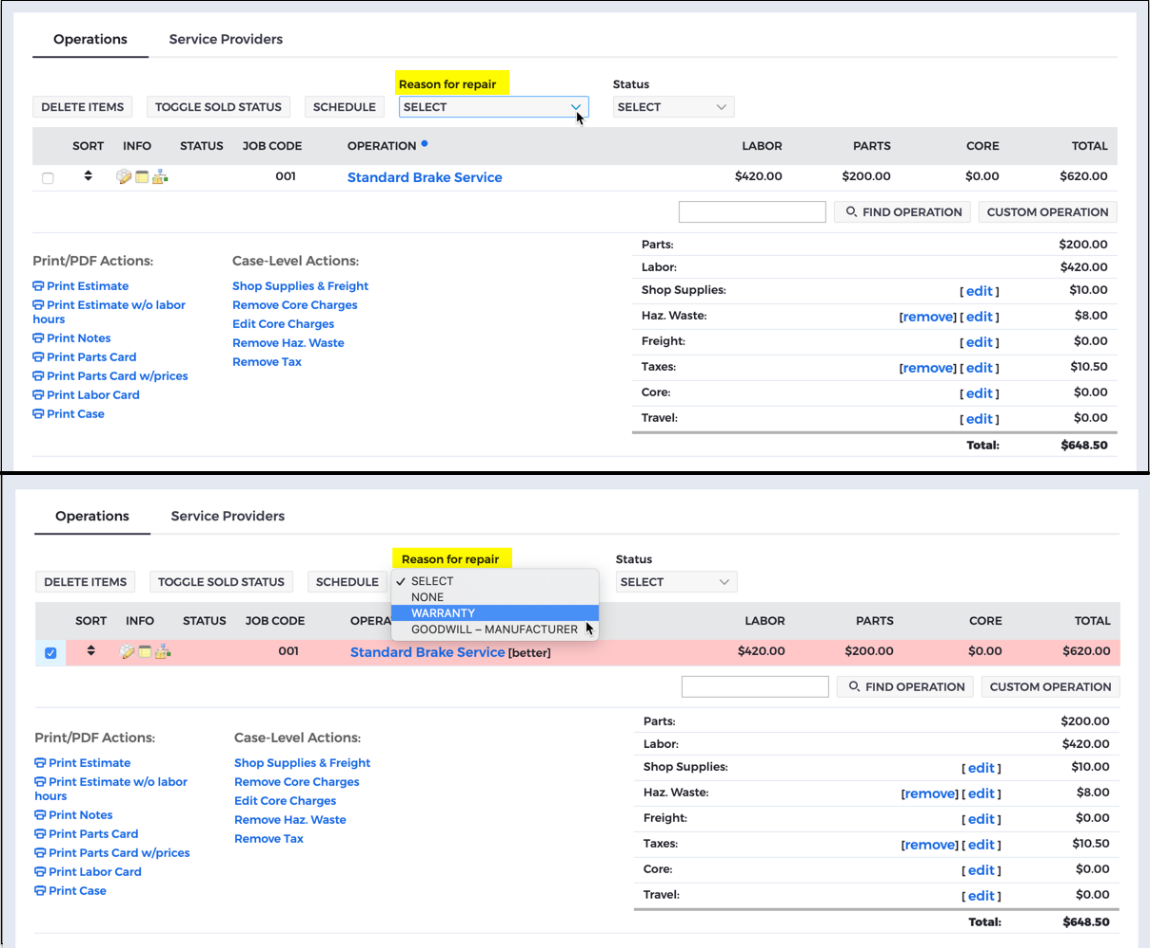Image resolution: width=1150 pixels, height=948 pixels.
Task: Click the sort arrows in the unchecked 001 row
Action: click(88, 175)
